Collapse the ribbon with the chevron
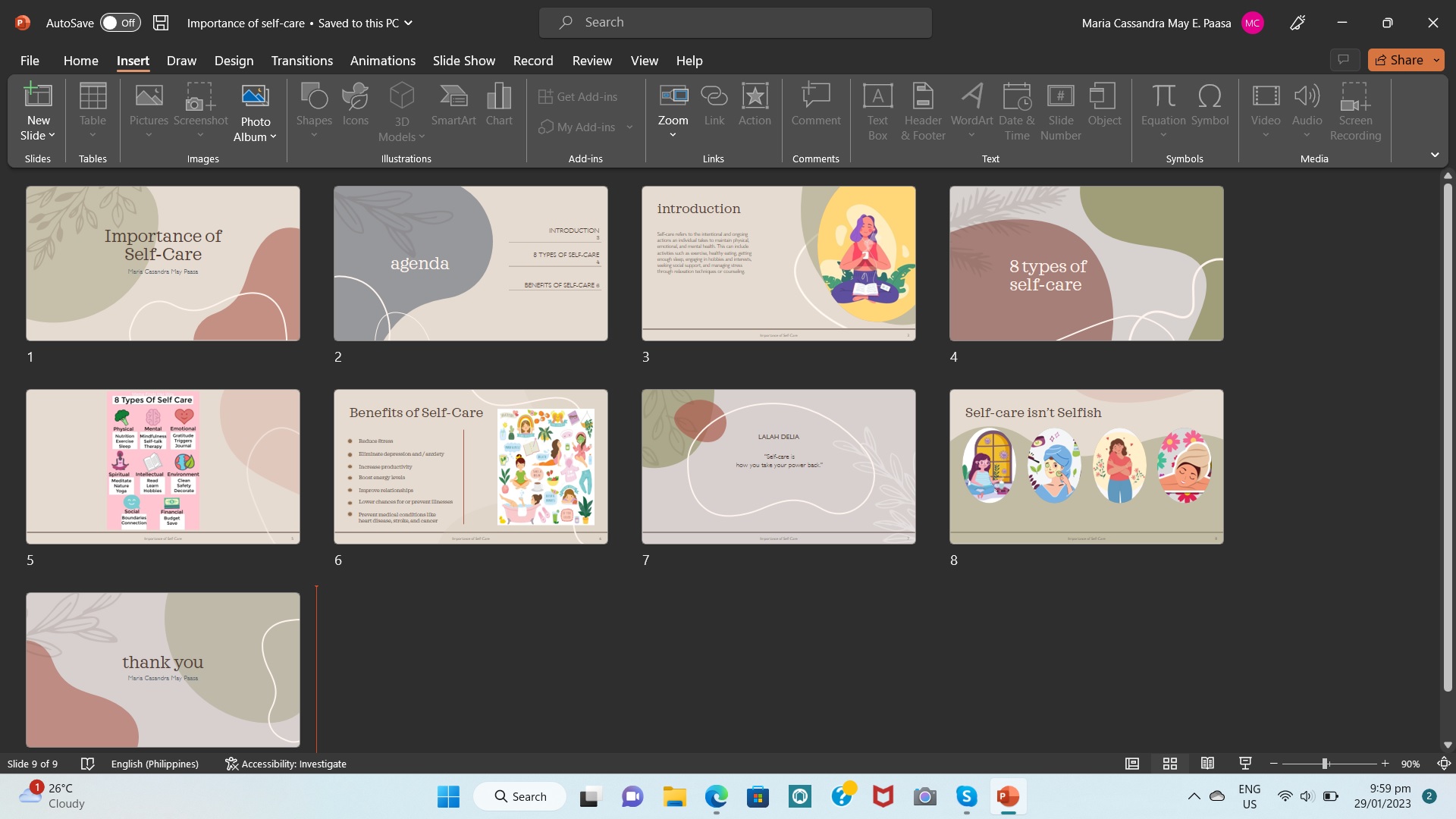The height and width of the screenshot is (819, 1456). click(x=1435, y=155)
